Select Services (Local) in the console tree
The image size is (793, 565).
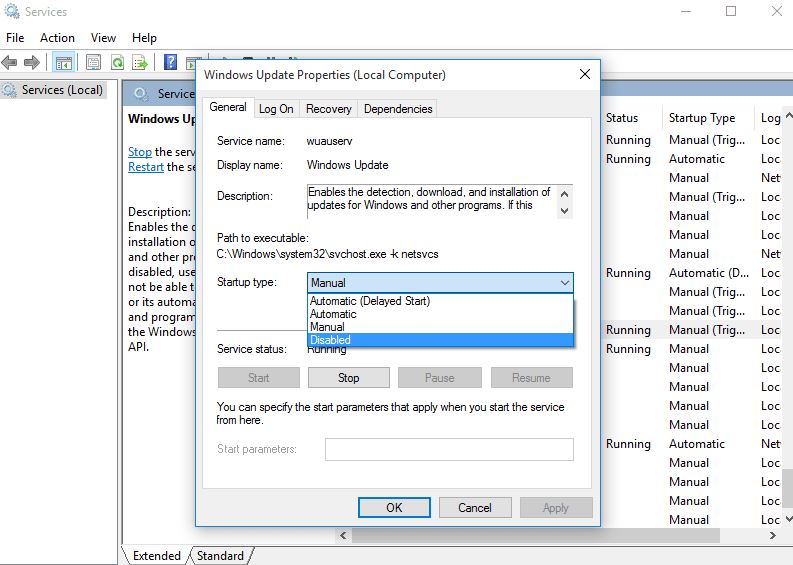[x=62, y=90]
